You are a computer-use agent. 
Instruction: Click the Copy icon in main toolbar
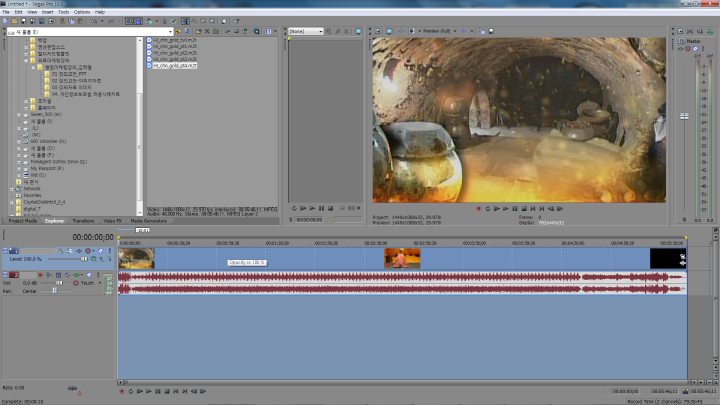[x=71, y=21]
